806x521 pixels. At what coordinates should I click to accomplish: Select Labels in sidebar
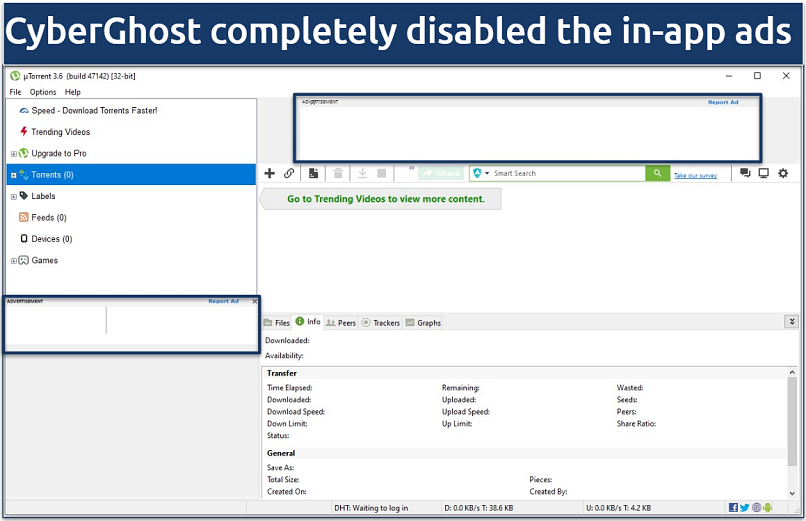43,196
